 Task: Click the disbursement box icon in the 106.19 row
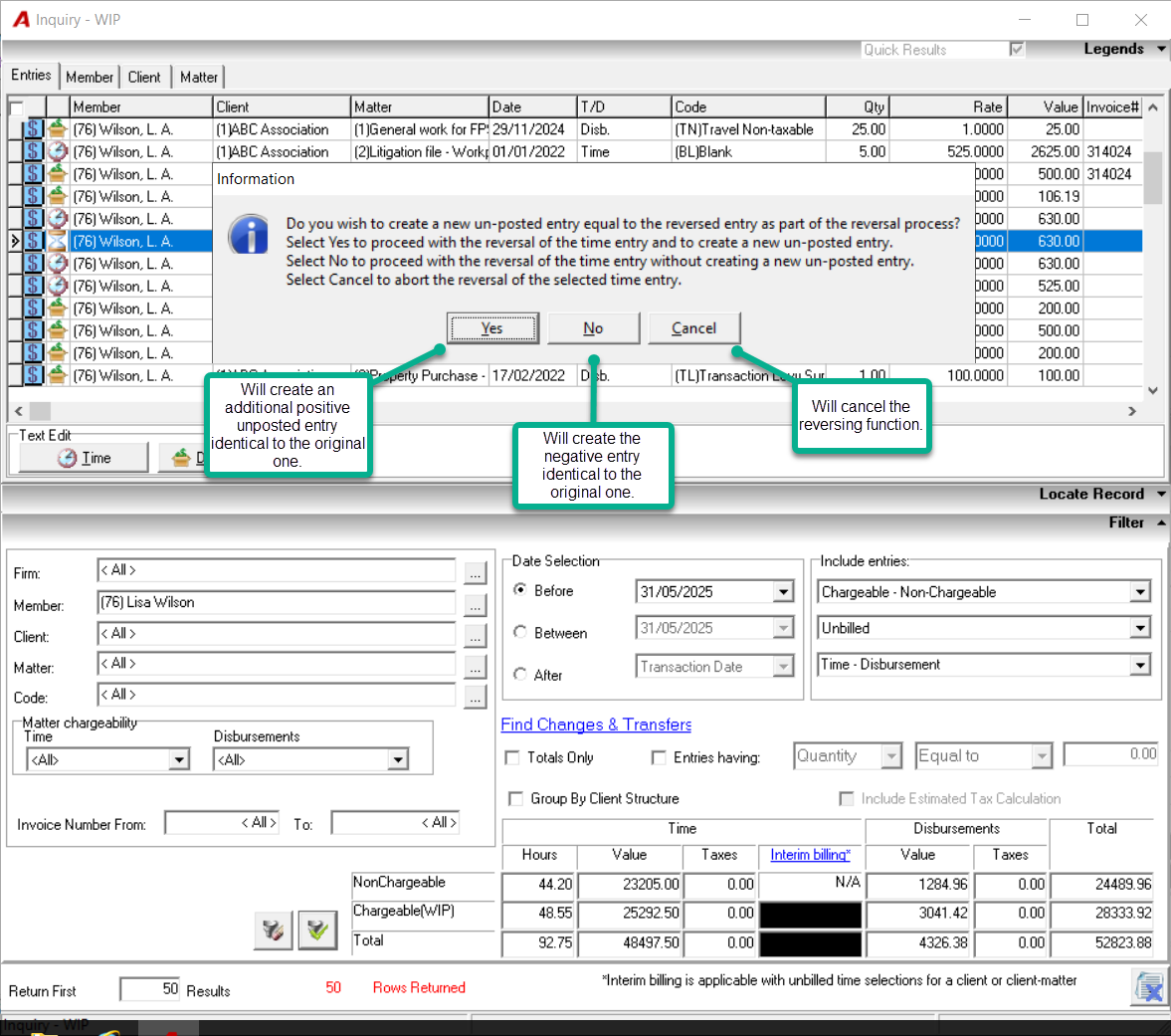58,196
